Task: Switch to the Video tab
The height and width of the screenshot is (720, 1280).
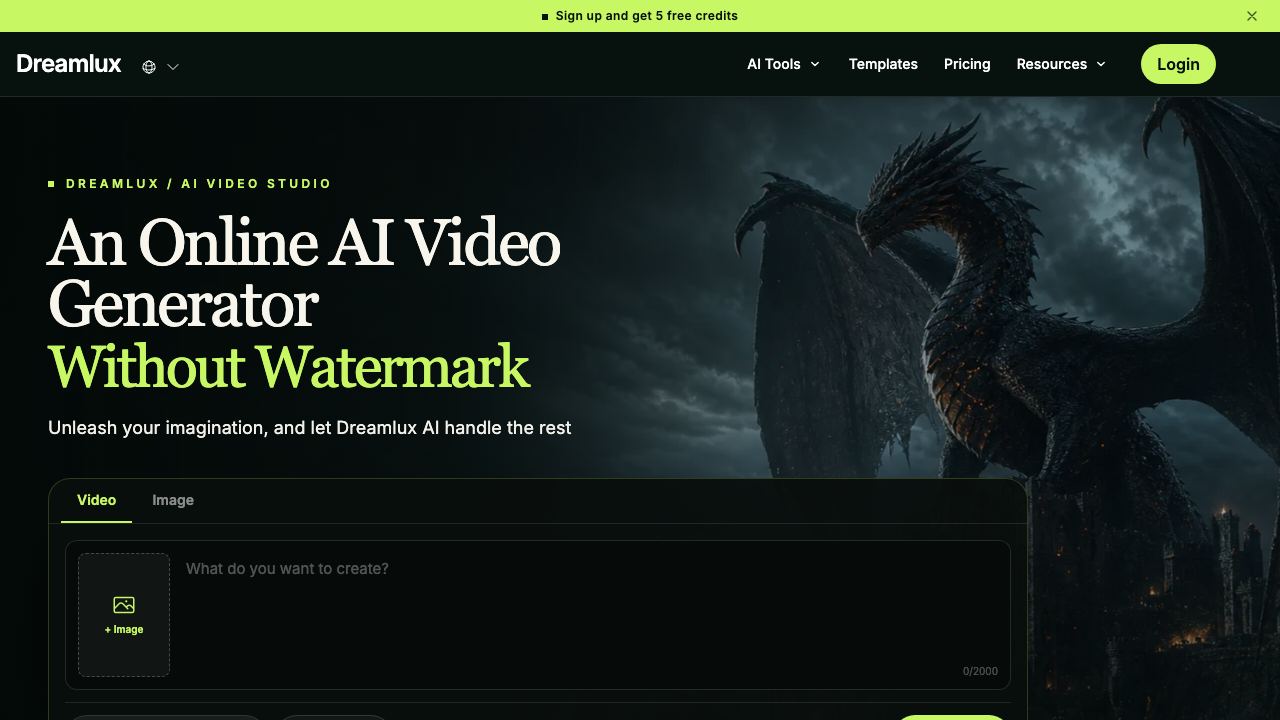Action: (x=97, y=500)
